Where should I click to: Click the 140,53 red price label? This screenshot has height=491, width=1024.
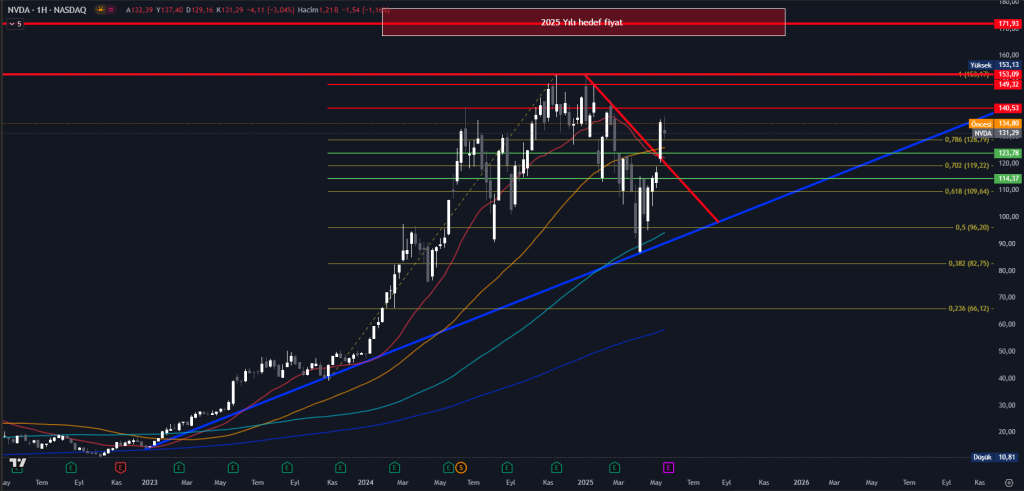pyautogui.click(x=1008, y=108)
